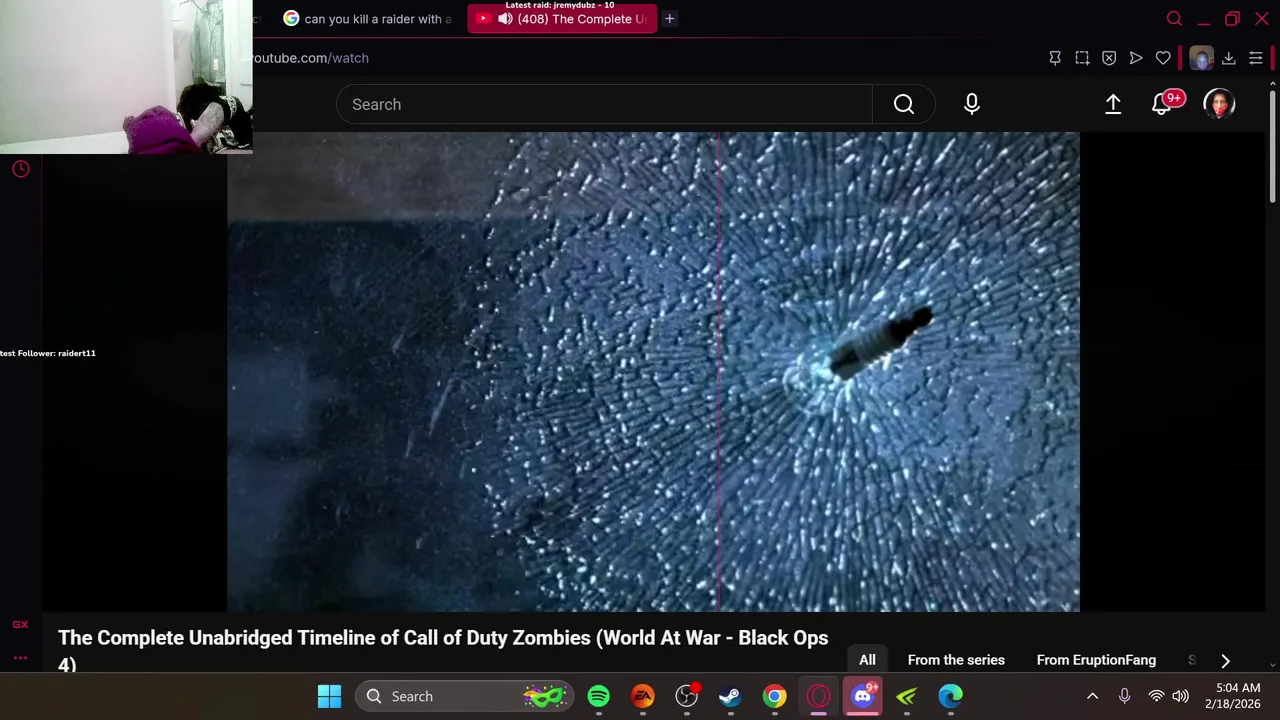The width and height of the screenshot is (1280, 720).
Task: Click the Windows taskbar Search box
Action: tap(466, 696)
